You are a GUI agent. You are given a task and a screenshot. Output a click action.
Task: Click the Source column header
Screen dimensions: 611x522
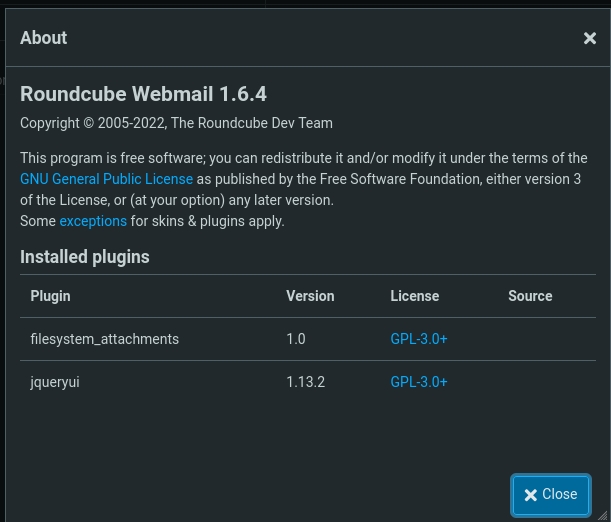530,296
